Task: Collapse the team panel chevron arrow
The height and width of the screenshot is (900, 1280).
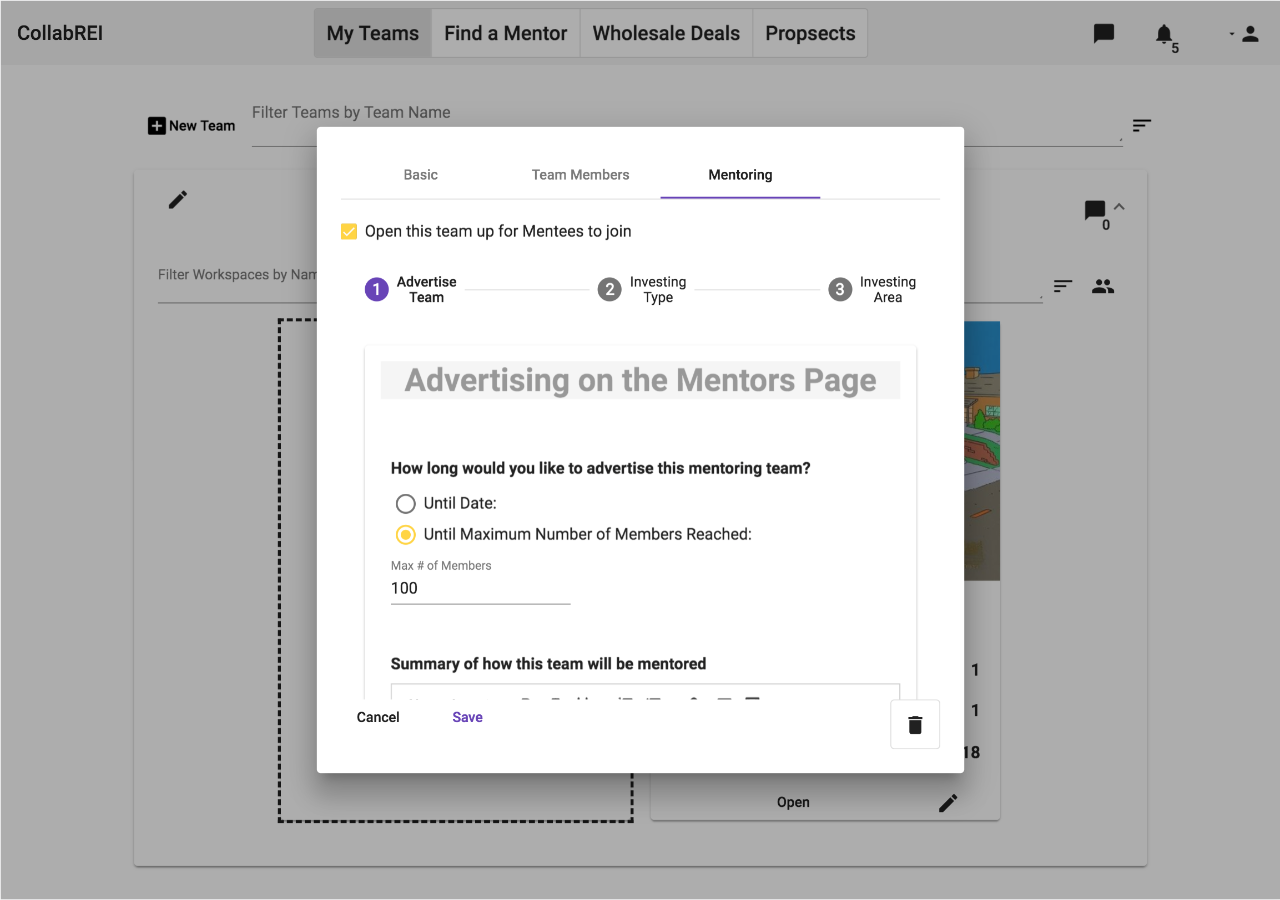Action: point(1119,207)
